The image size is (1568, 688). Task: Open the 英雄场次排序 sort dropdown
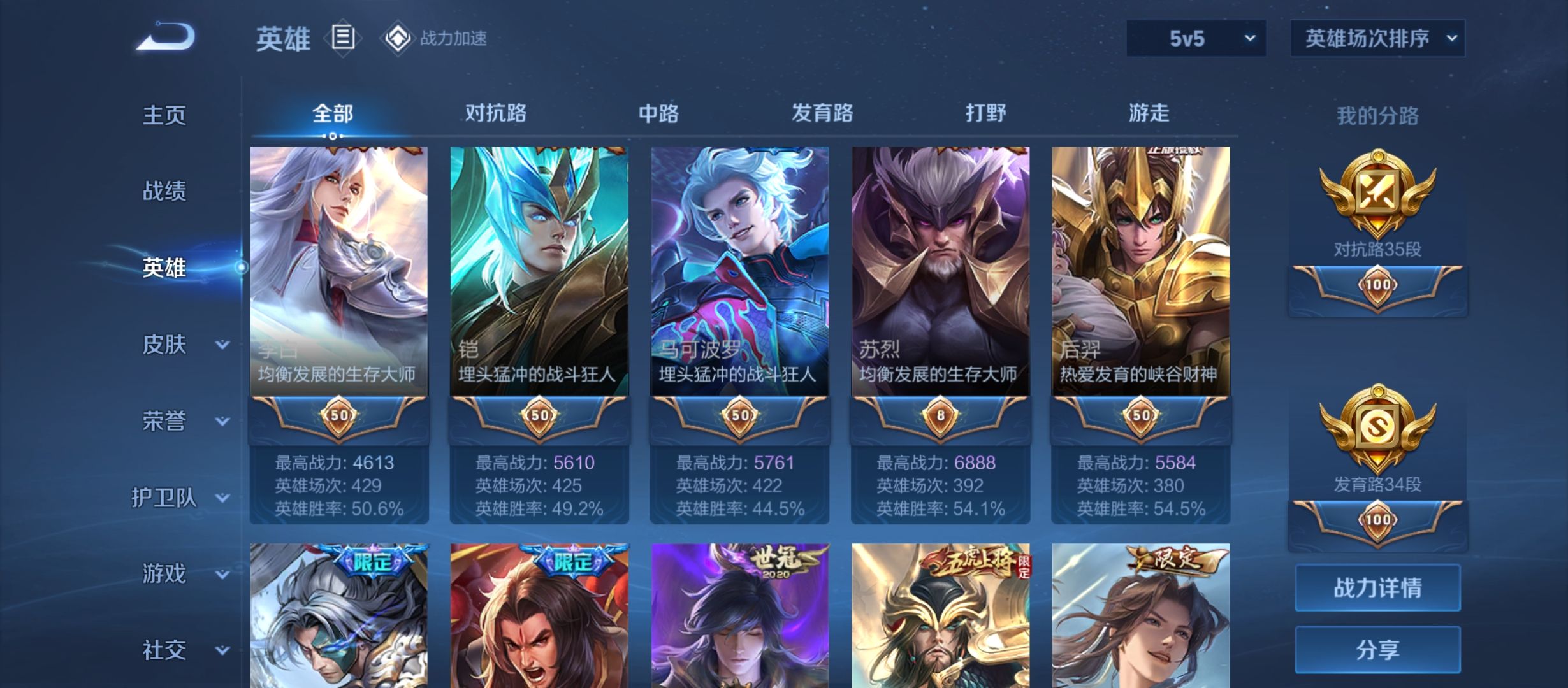[1377, 38]
